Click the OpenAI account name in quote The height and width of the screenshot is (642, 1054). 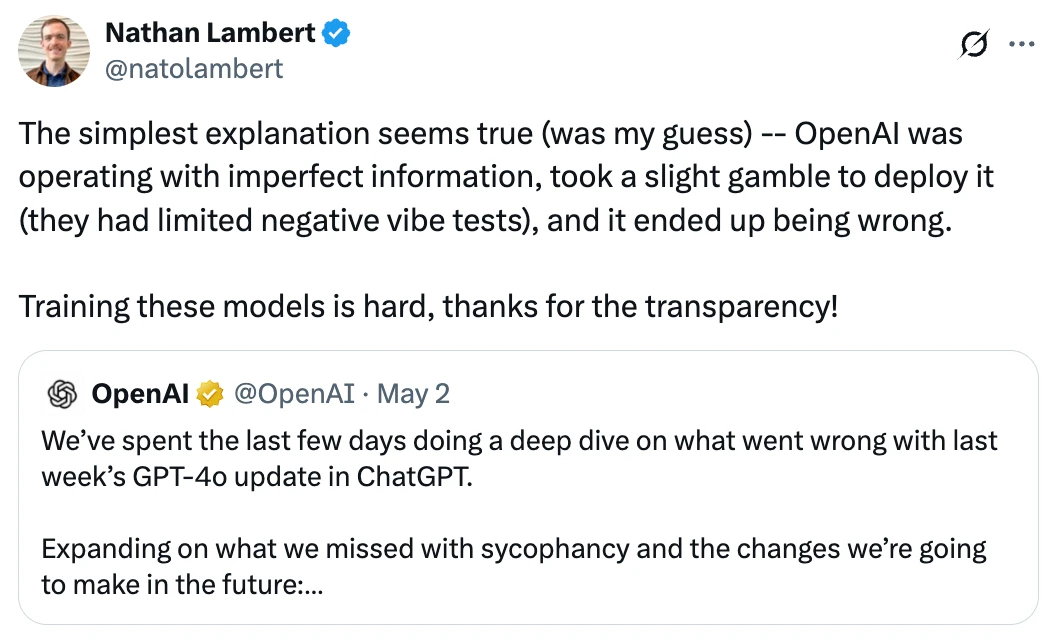click(x=140, y=394)
